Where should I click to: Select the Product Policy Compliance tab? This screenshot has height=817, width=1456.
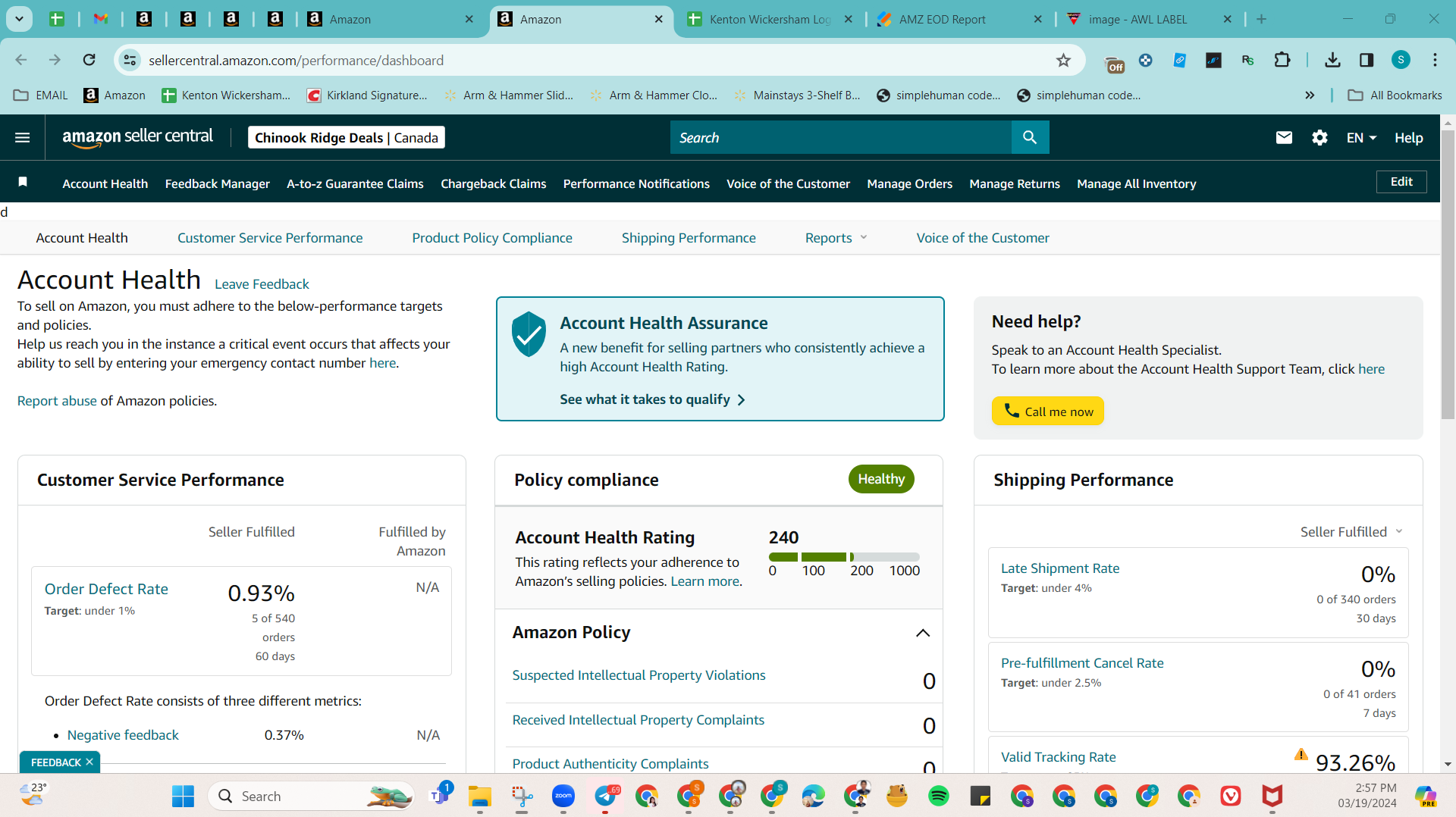492,237
